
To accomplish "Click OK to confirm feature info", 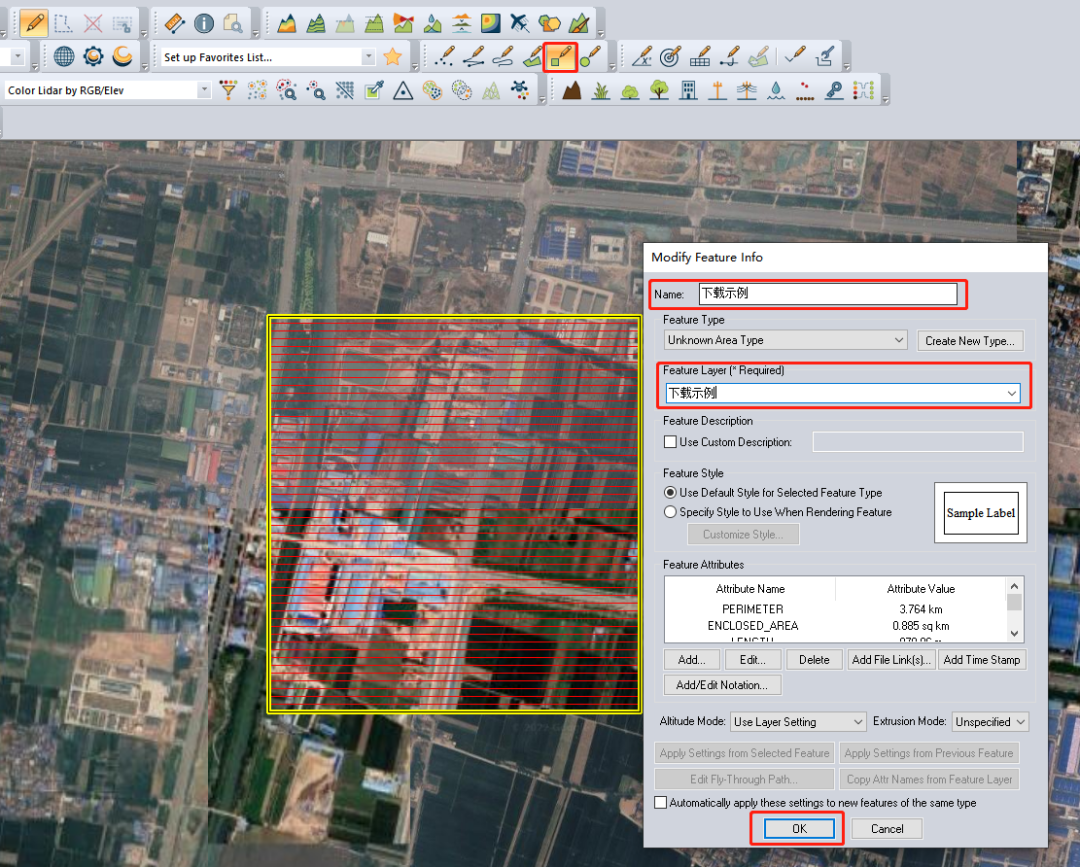I will 799,829.
